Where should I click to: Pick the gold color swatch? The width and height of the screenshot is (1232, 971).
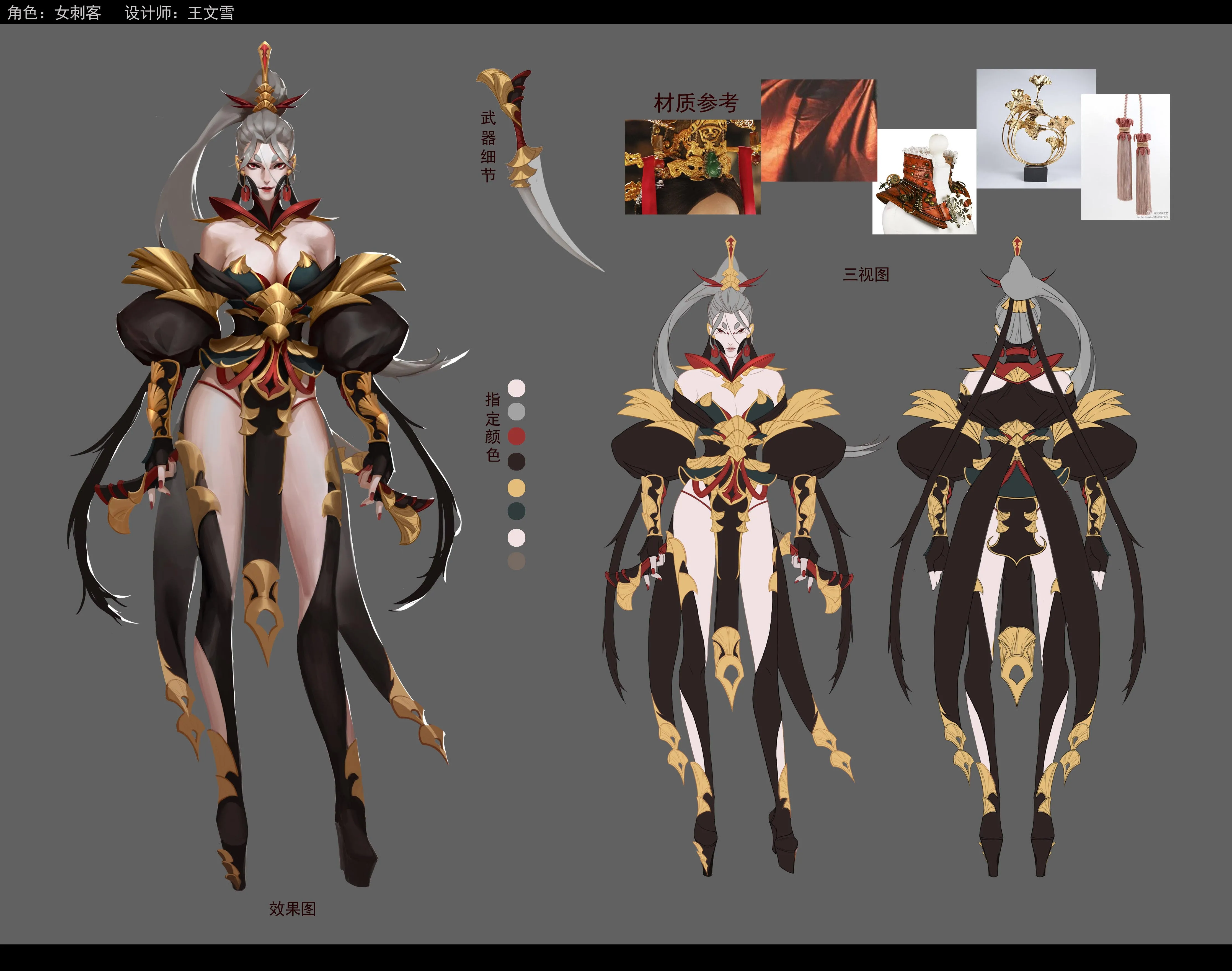click(x=516, y=487)
